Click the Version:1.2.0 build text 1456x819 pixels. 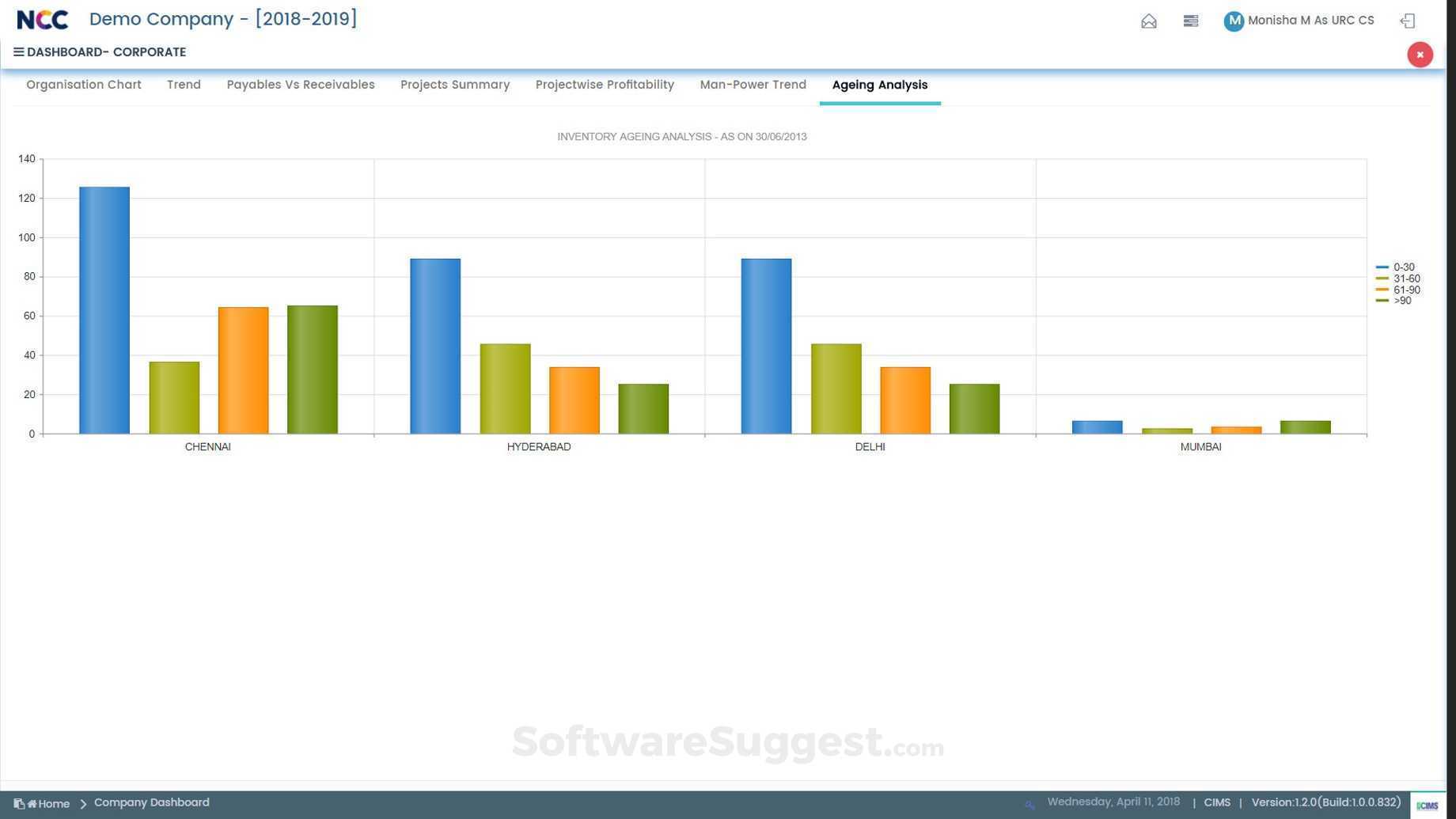1326,802
